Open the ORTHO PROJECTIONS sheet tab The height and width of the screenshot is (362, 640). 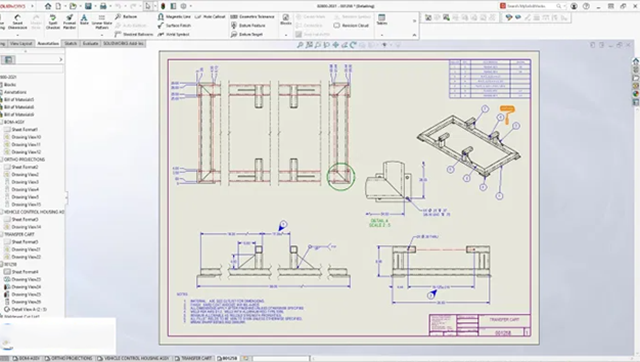69,358
